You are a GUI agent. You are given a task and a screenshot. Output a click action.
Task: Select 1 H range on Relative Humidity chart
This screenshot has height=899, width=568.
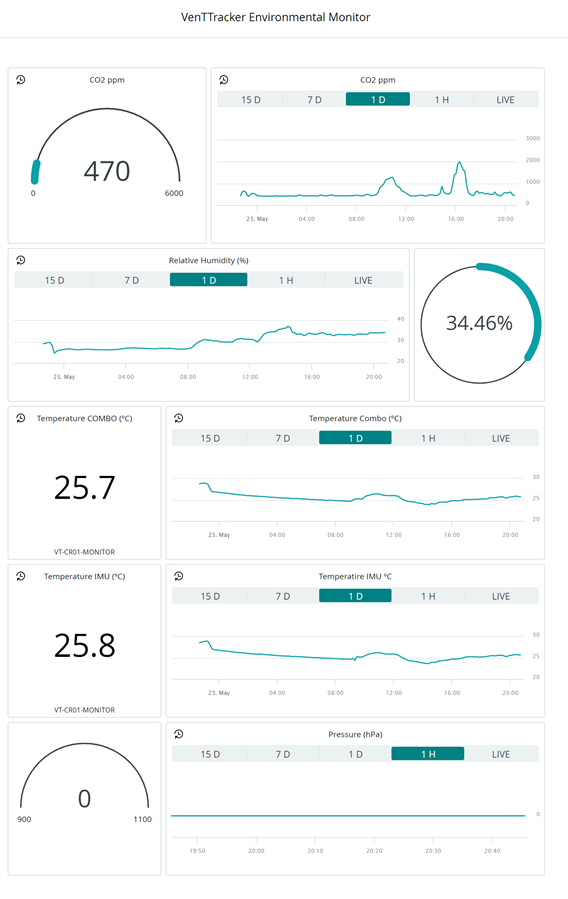(x=286, y=280)
